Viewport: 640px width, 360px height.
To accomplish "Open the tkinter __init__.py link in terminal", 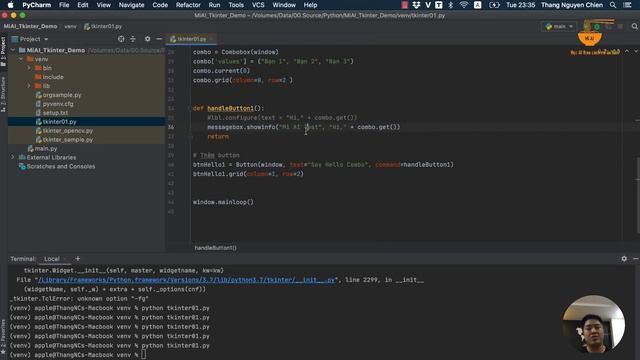I will click(186, 280).
